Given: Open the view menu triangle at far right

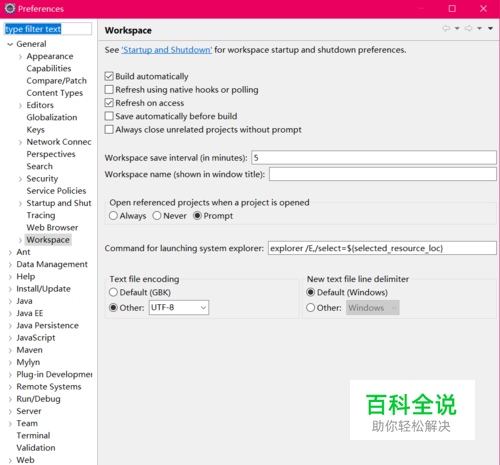Looking at the screenshot, I should click(x=491, y=28).
